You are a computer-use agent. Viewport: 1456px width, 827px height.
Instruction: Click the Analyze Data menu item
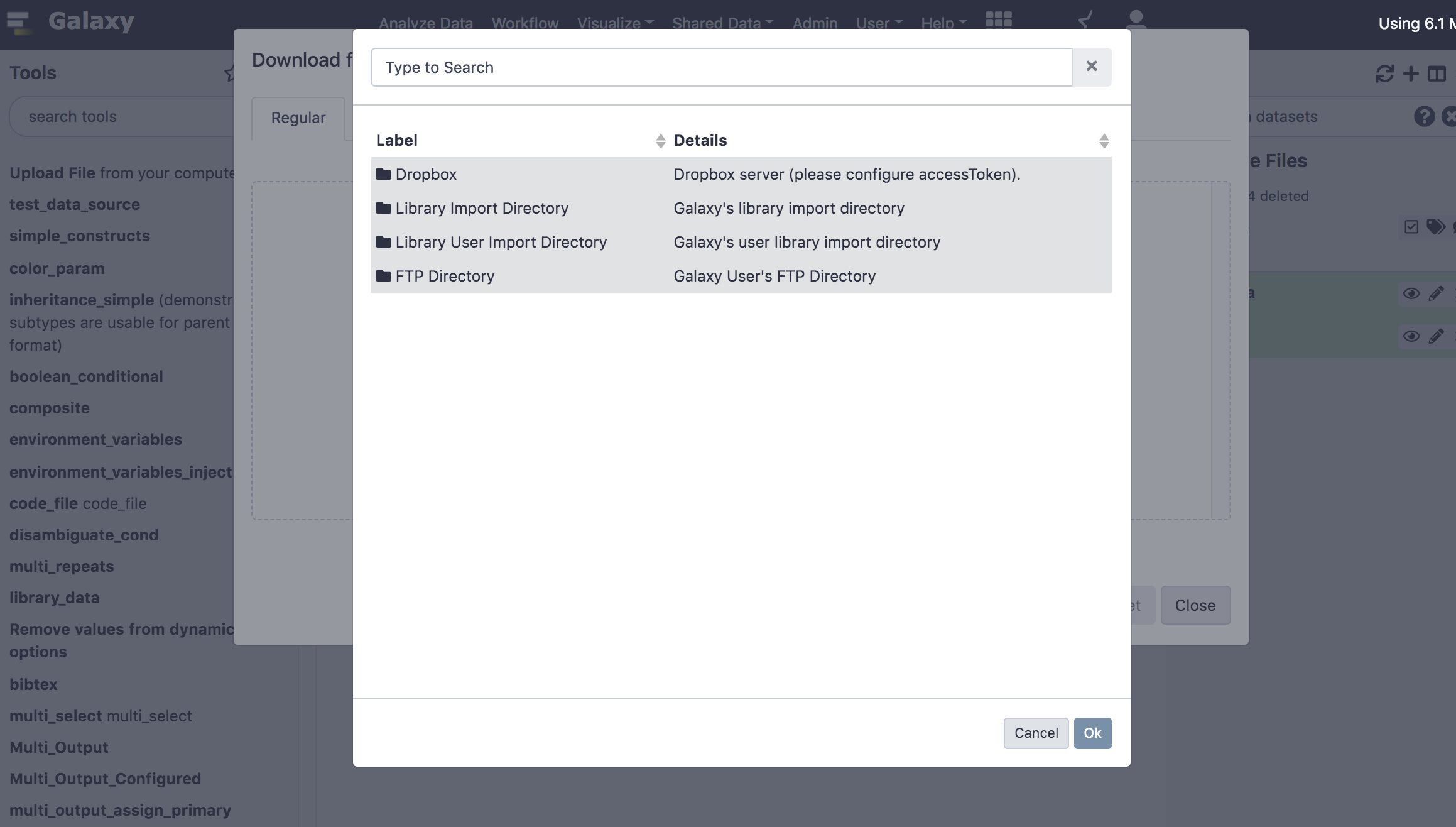[425, 21]
